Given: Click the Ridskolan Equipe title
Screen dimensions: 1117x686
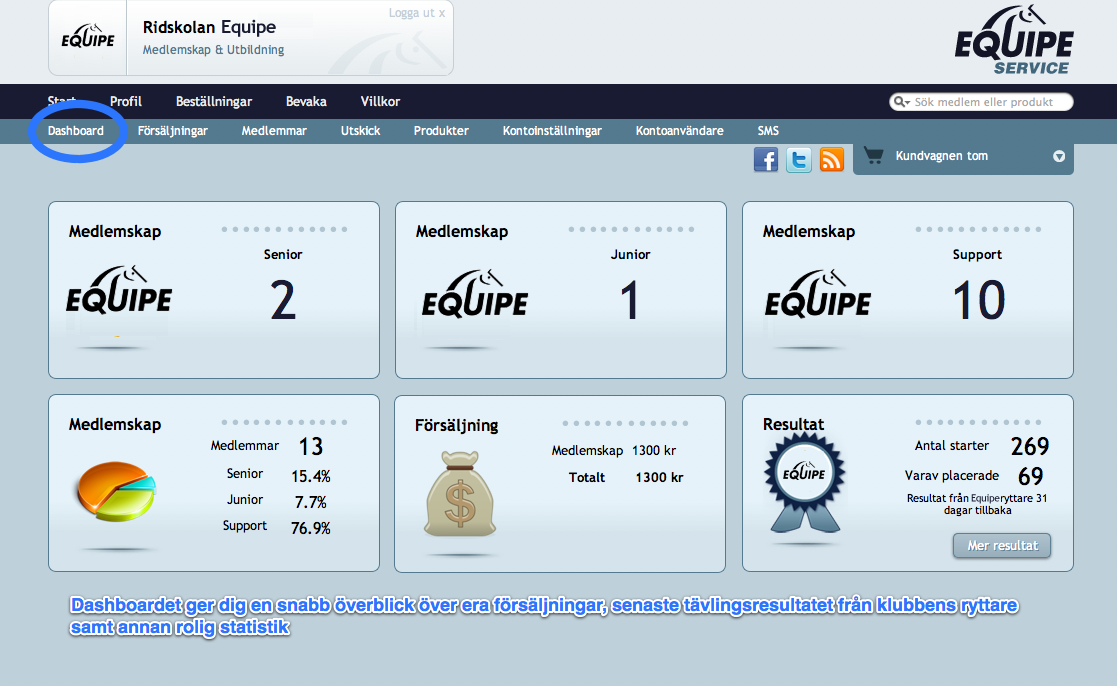Looking at the screenshot, I should coord(209,27).
